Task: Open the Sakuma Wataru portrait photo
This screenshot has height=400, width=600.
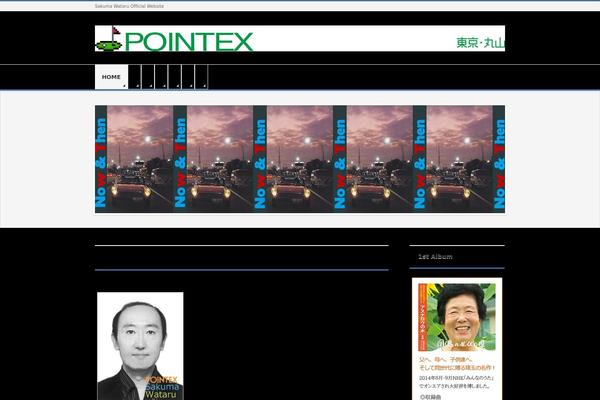Action: (x=140, y=346)
